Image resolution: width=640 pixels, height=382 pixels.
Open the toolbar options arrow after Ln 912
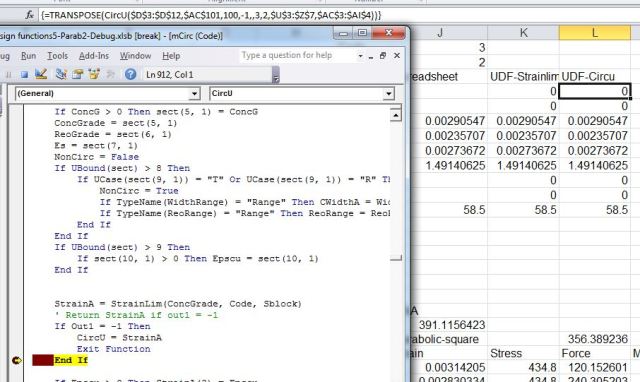(276, 75)
